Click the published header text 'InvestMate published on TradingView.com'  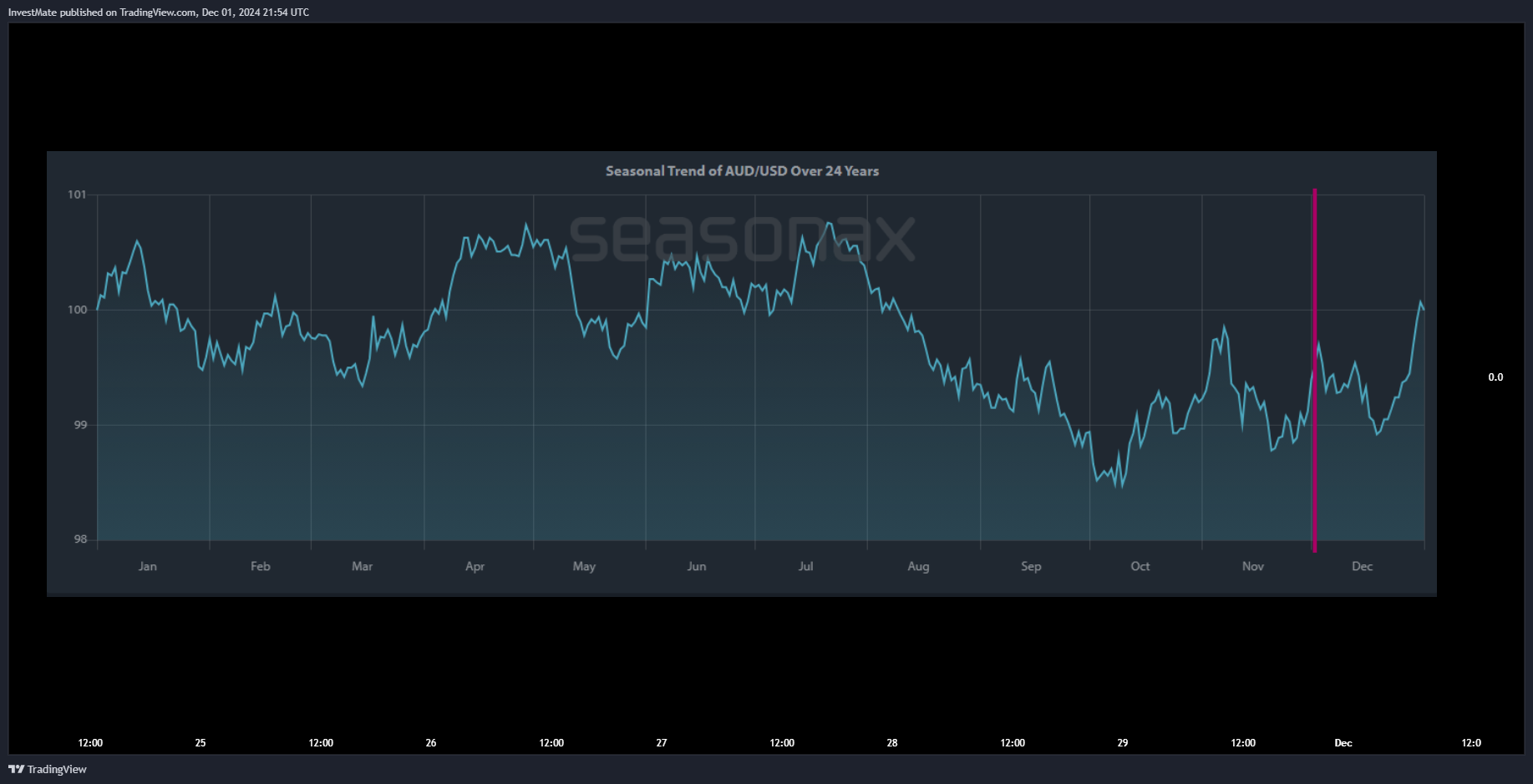102,13
